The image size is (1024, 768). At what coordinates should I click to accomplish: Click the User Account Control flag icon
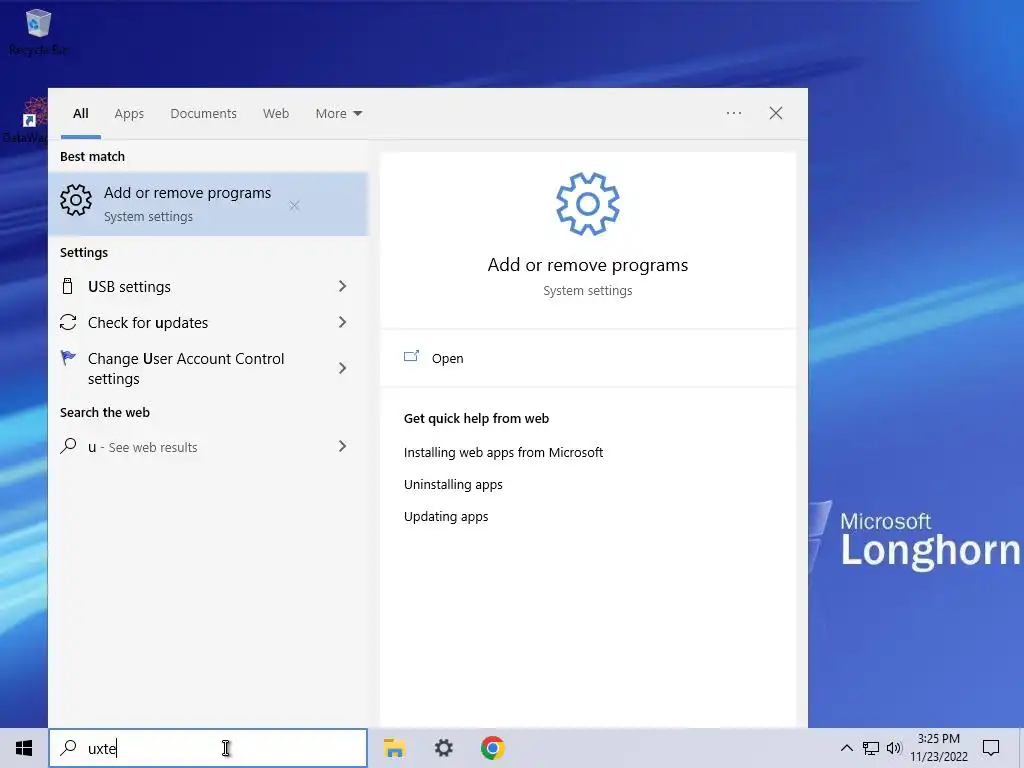tap(68, 358)
